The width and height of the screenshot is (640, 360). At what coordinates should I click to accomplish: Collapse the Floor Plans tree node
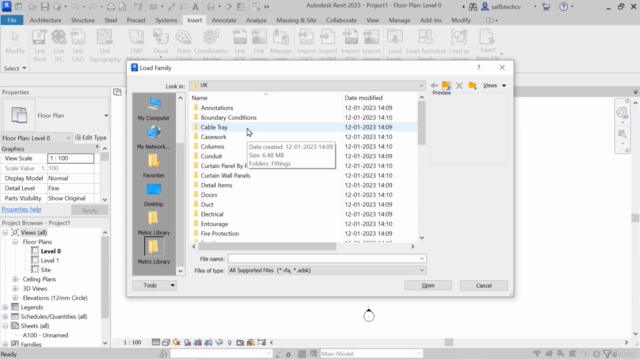pos(15,242)
